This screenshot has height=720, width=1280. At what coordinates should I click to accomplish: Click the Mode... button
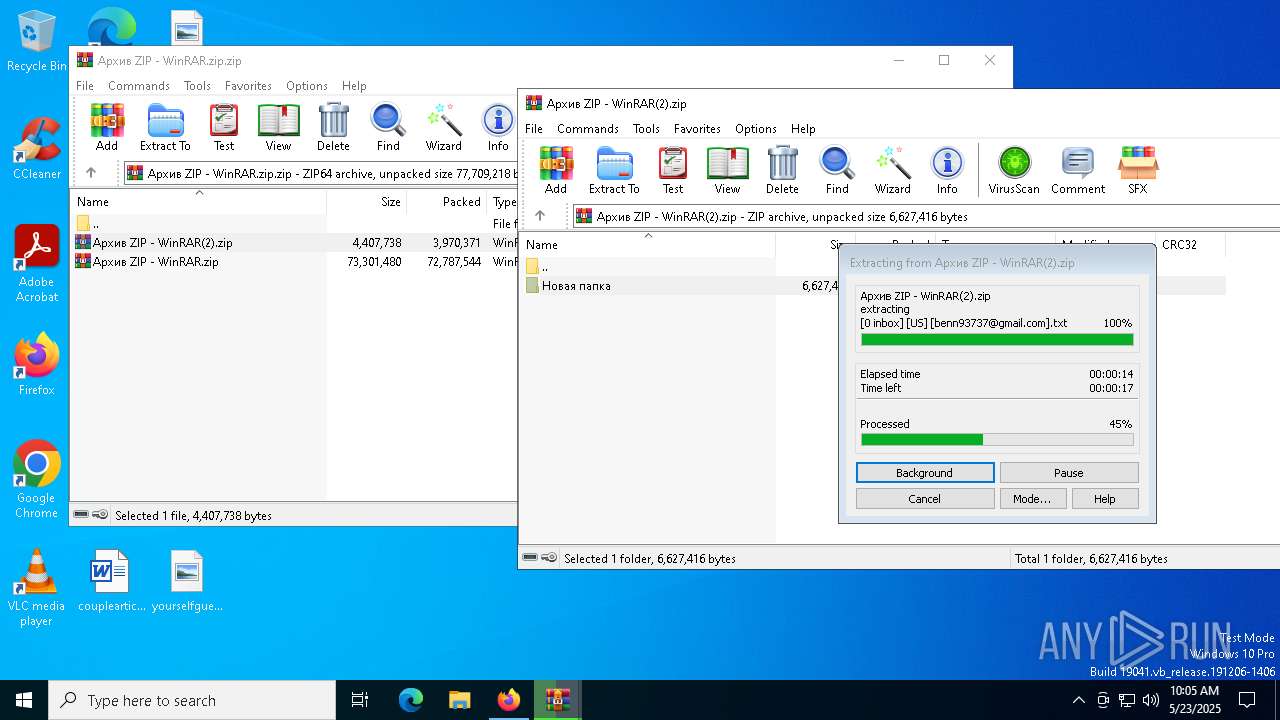(1032, 499)
